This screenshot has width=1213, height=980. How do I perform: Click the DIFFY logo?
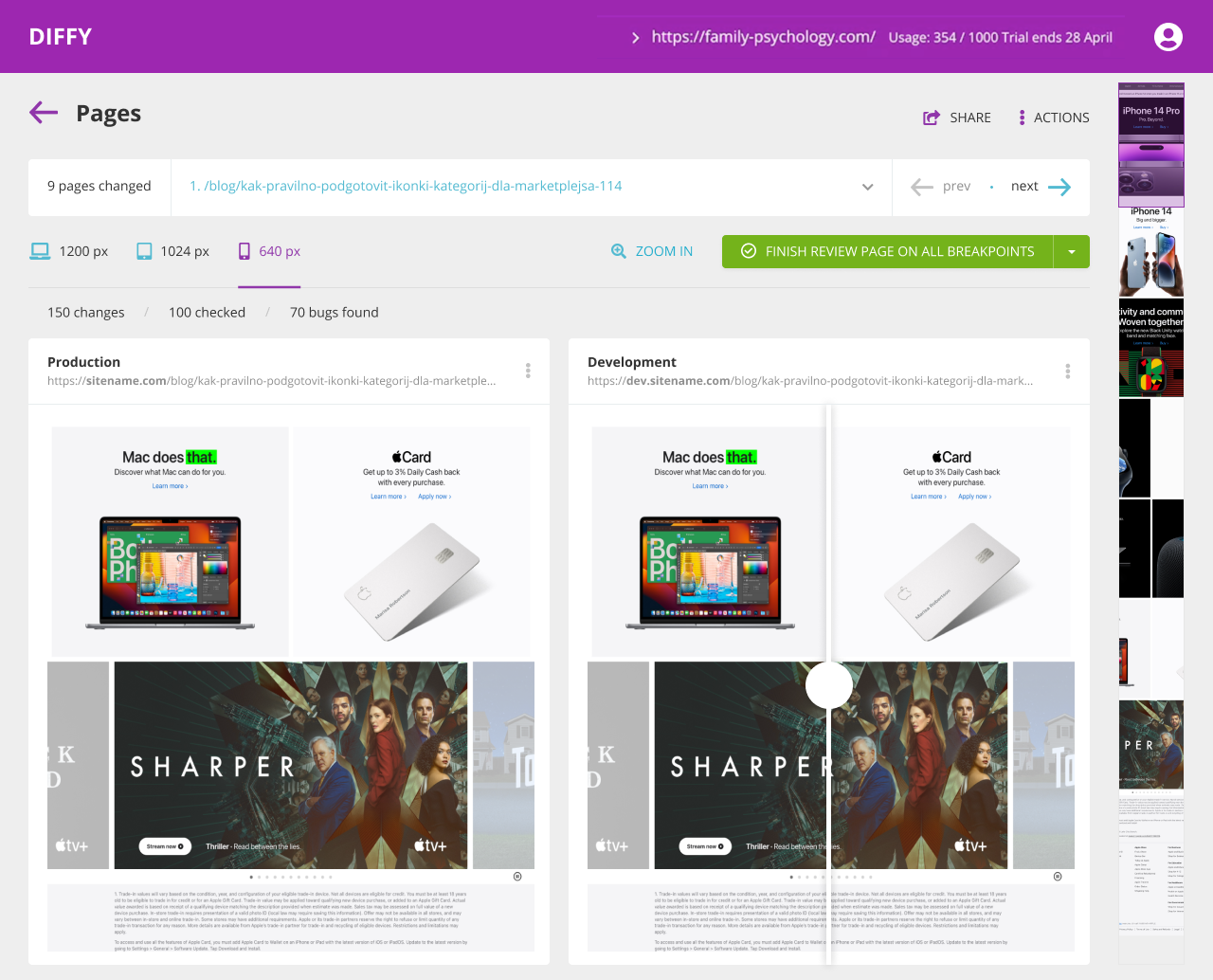[61, 37]
